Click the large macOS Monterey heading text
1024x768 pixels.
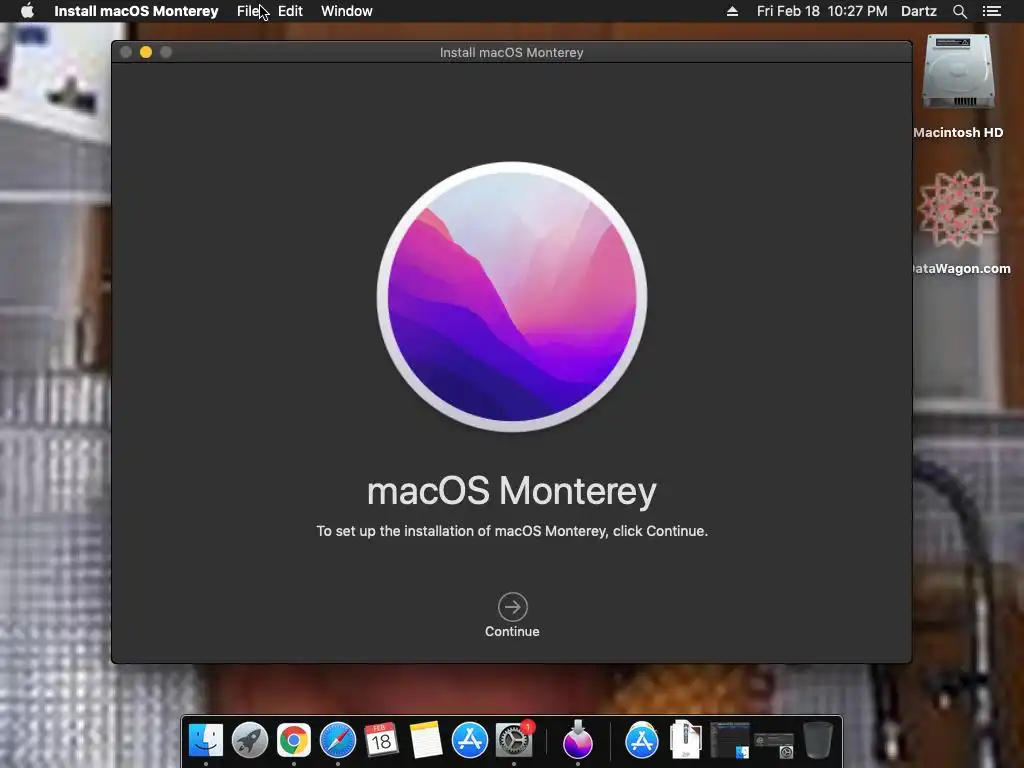tap(512, 491)
